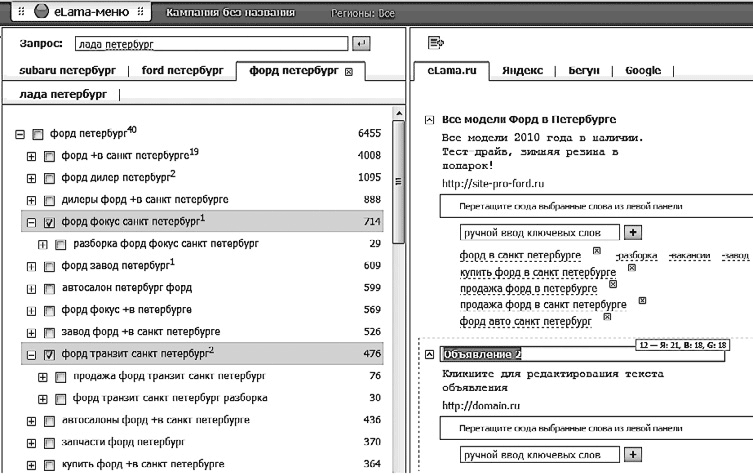Expand завод форд +в санкт петербурге

(x=31, y=333)
